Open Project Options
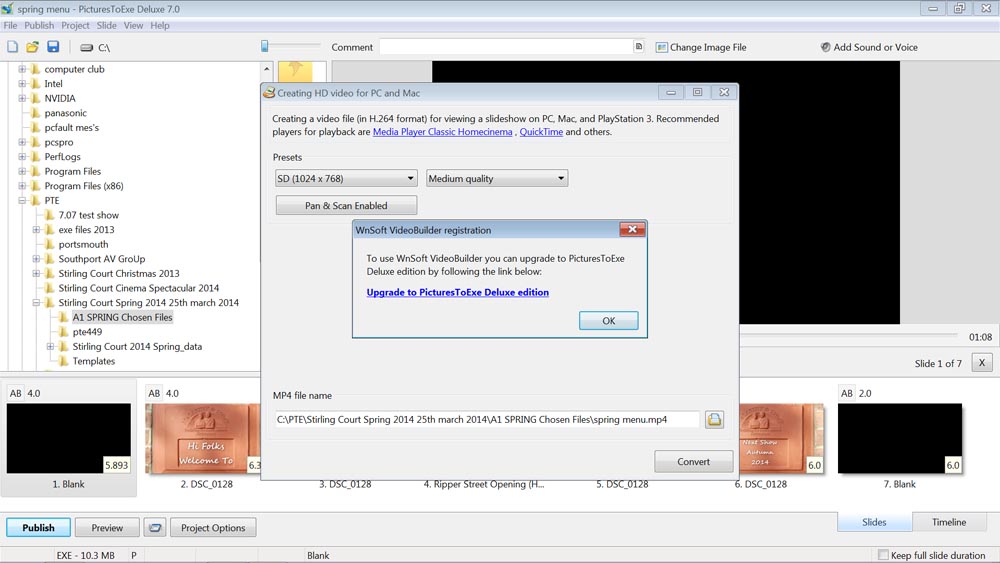Image resolution: width=1000 pixels, height=563 pixels. [x=213, y=527]
